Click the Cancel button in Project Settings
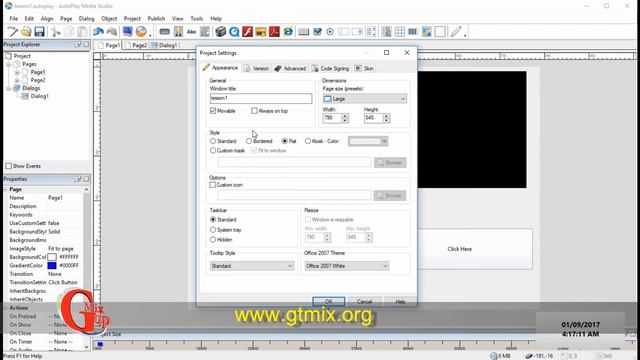Viewport: 640px width, 360px height. [x=364, y=301]
